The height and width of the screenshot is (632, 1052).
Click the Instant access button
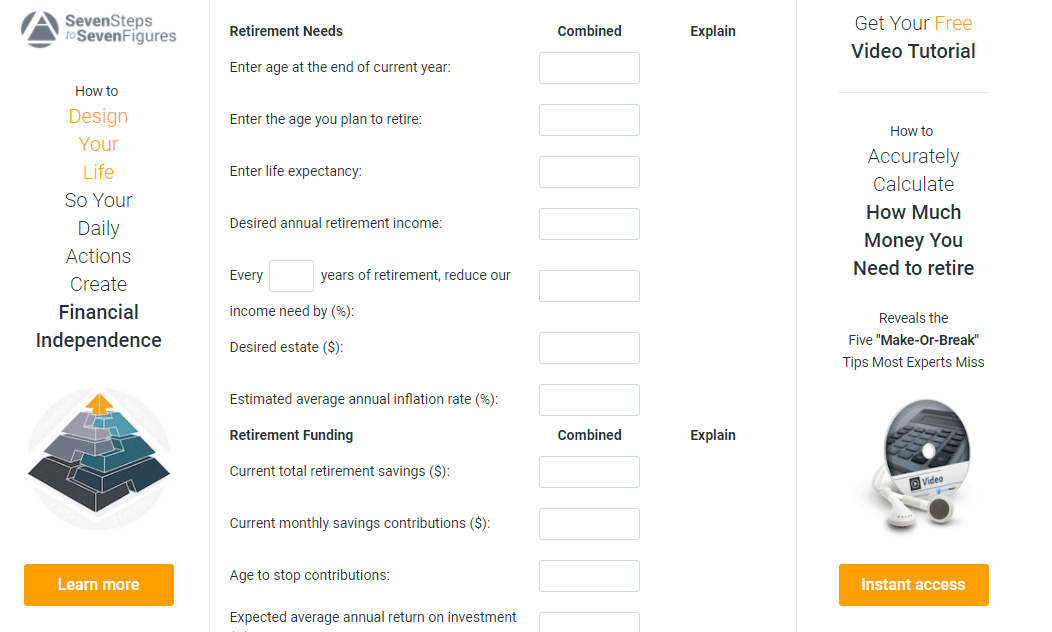tap(913, 585)
